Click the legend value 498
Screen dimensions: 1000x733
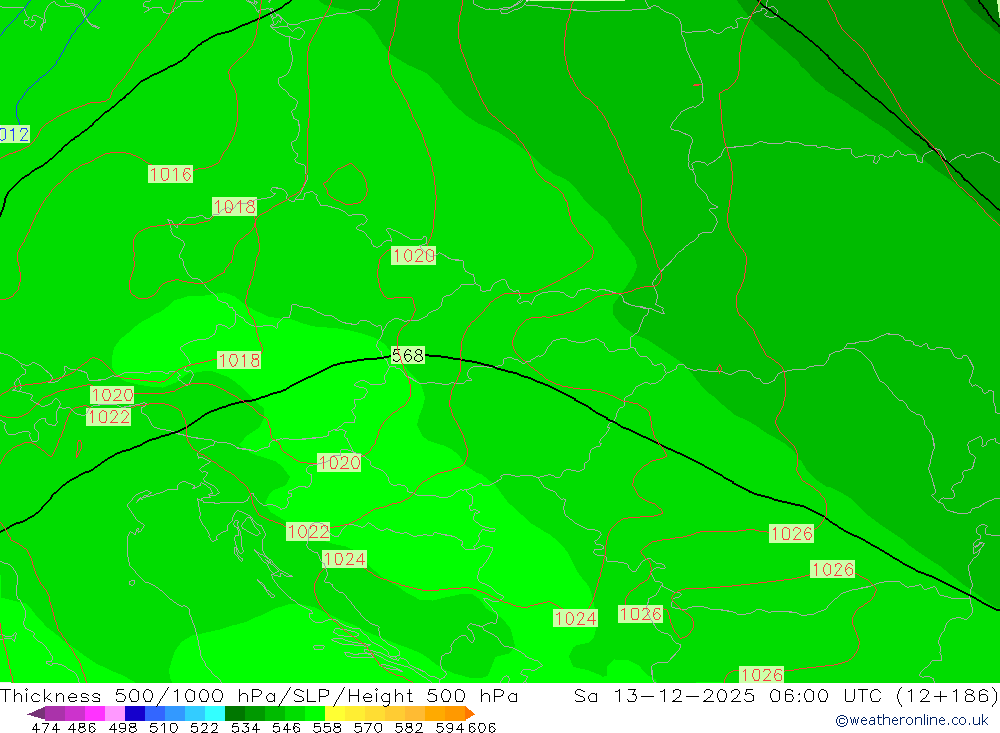123,727
